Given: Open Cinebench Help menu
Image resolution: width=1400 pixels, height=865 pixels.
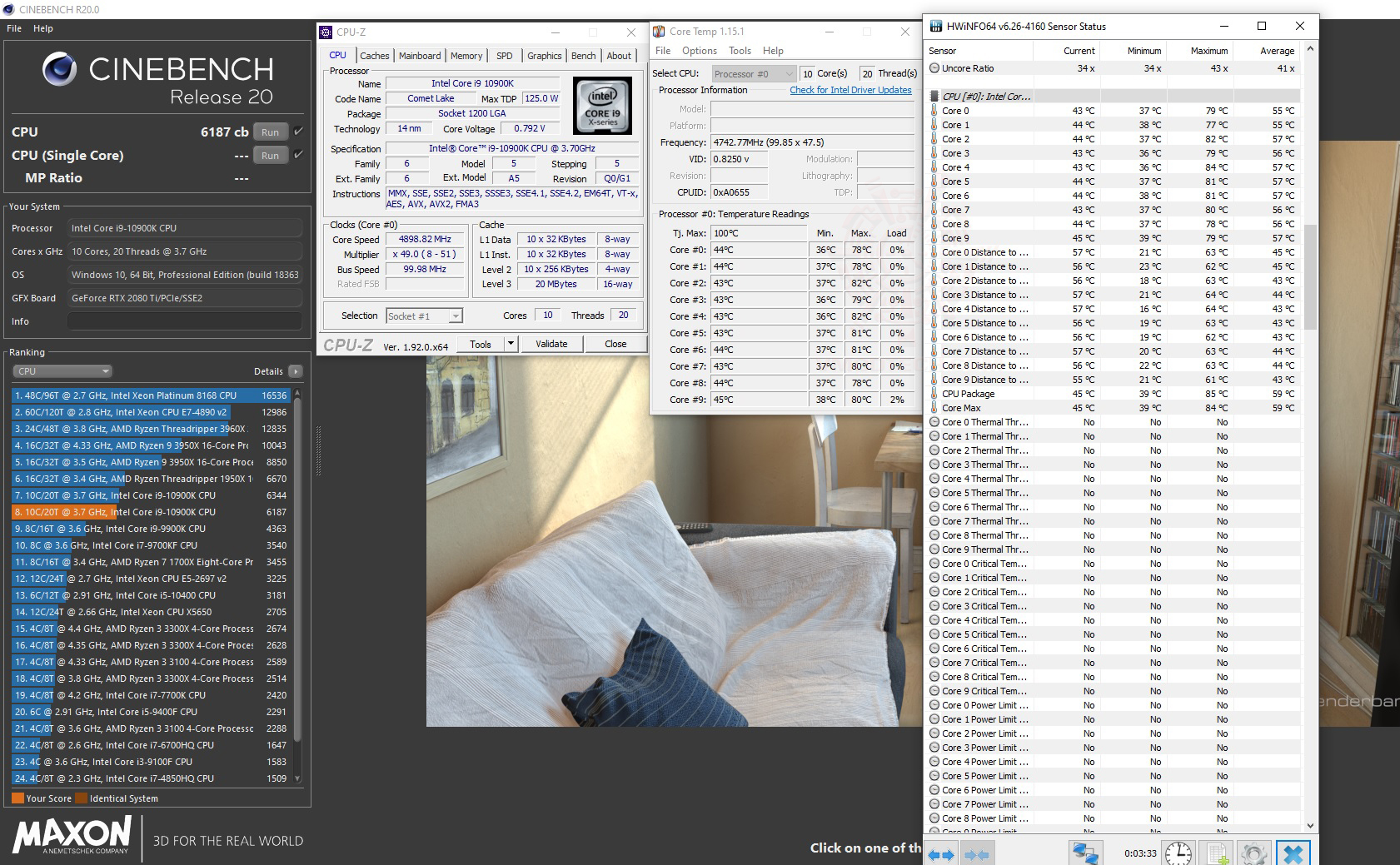Looking at the screenshot, I should (43, 28).
